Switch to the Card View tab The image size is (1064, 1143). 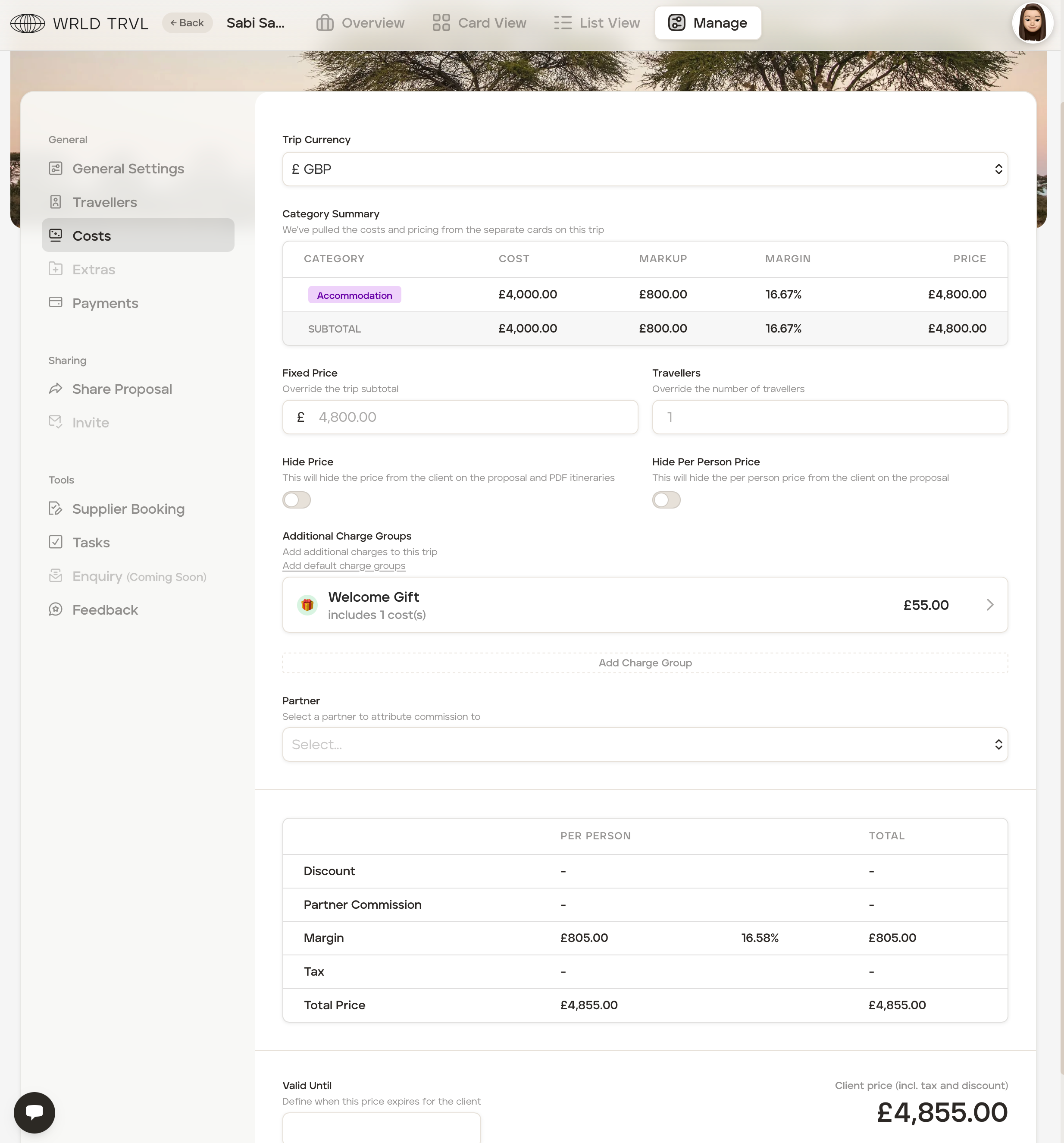[x=479, y=23]
